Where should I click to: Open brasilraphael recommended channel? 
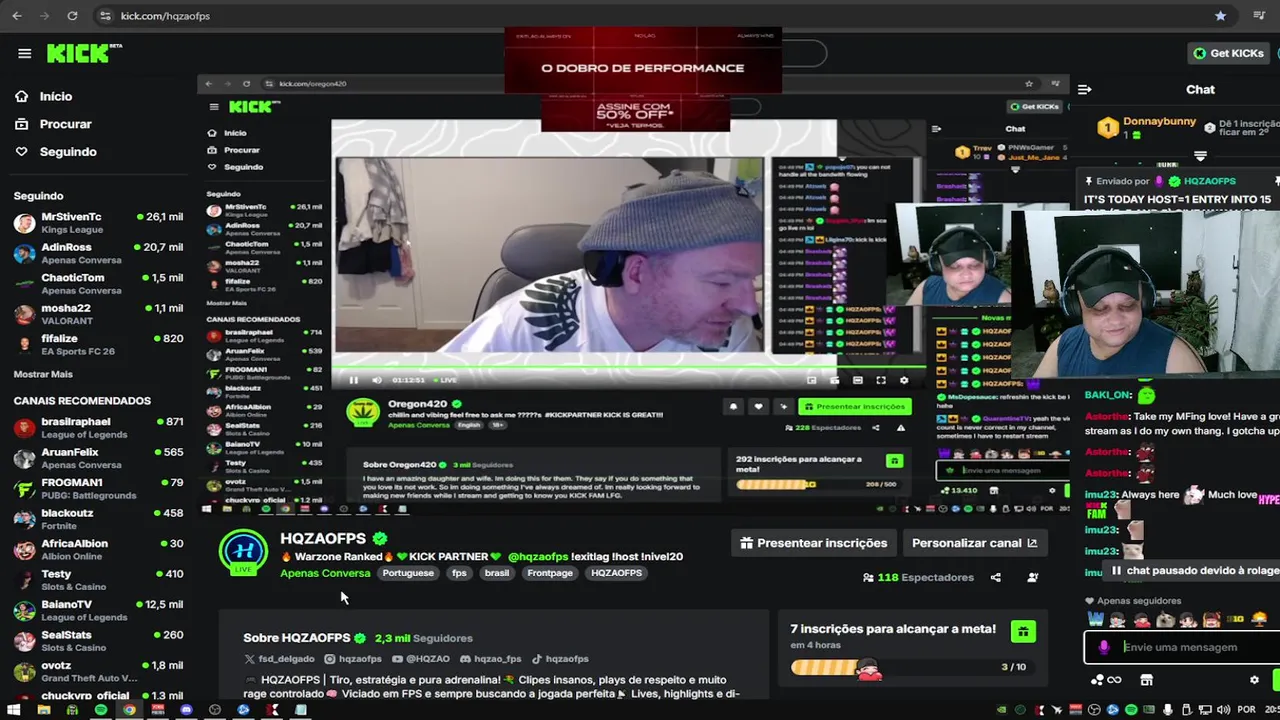tap(98, 428)
